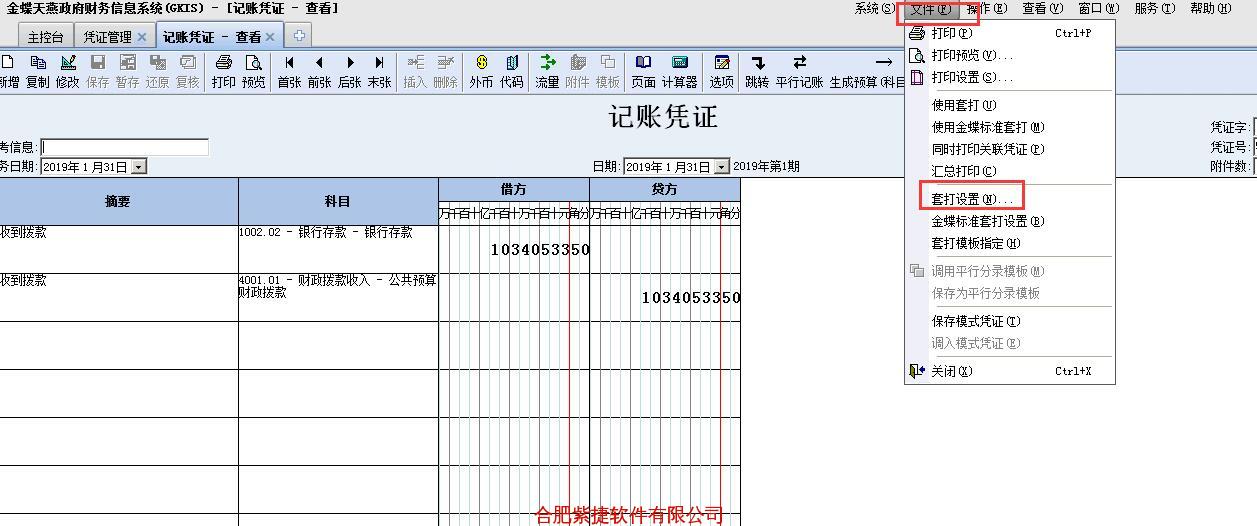
Task: Expand the 业务日期 date dropdown
Action: tap(139, 167)
